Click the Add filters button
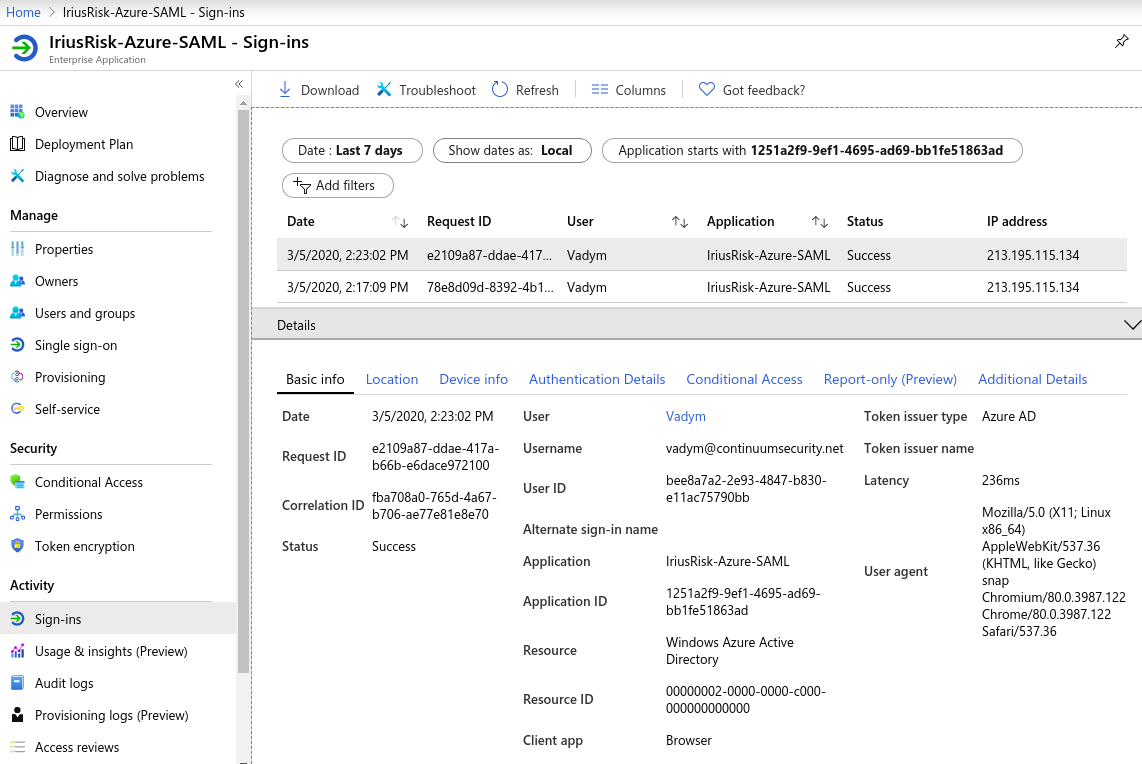The width and height of the screenshot is (1142, 764). [338, 185]
